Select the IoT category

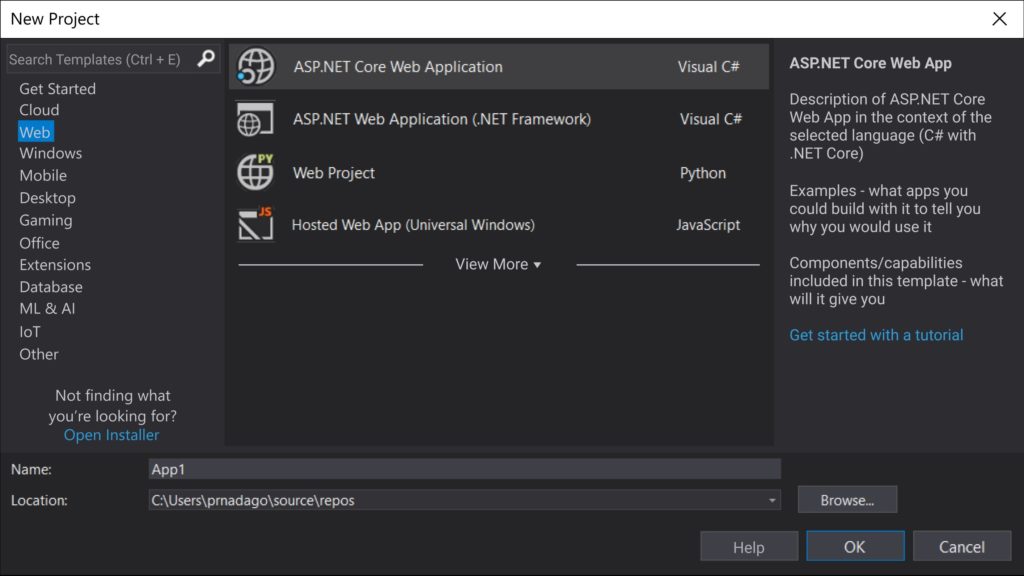click(x=30, y=331)
